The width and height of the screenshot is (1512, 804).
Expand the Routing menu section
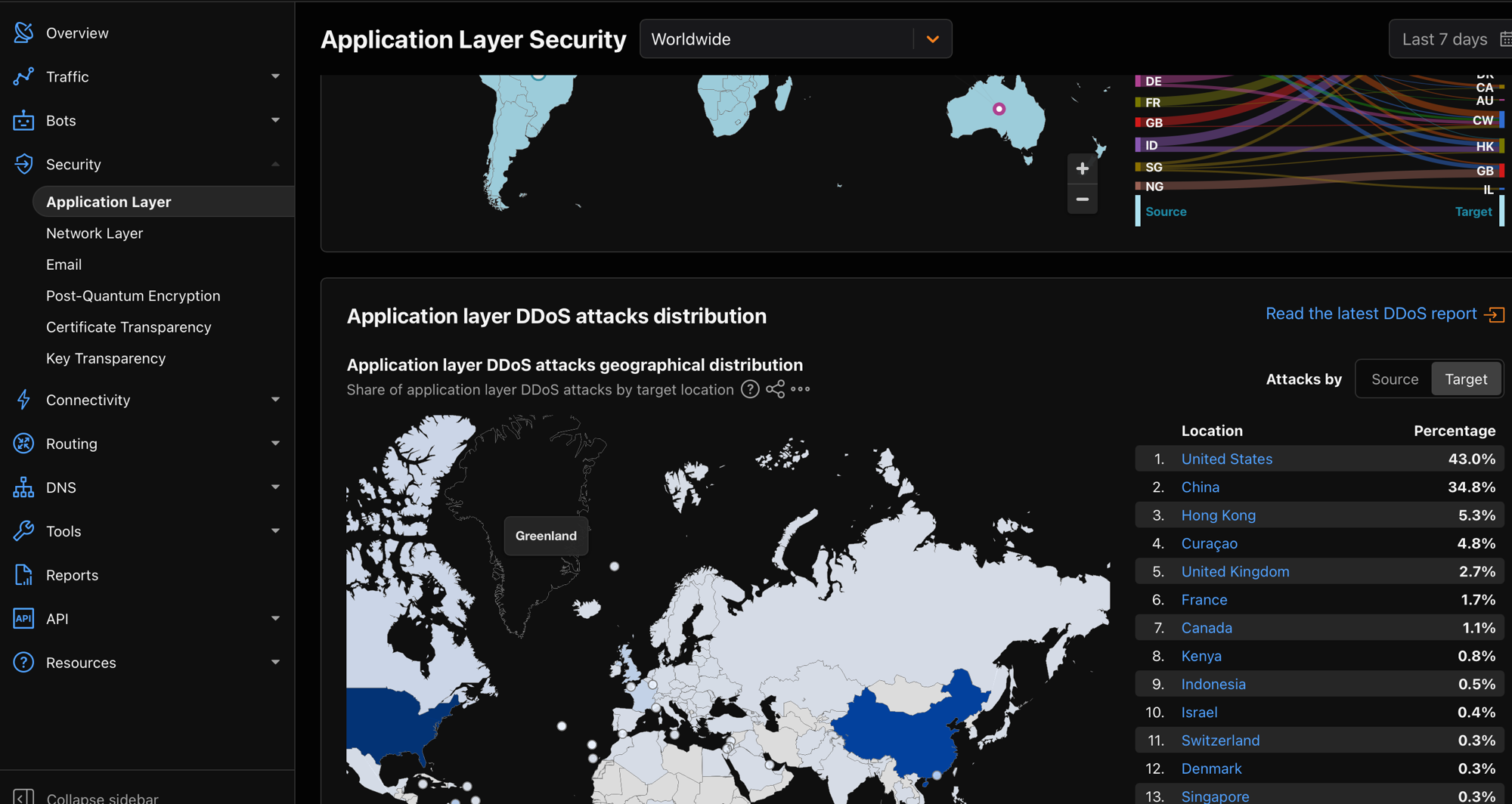[x=275, y=444]
